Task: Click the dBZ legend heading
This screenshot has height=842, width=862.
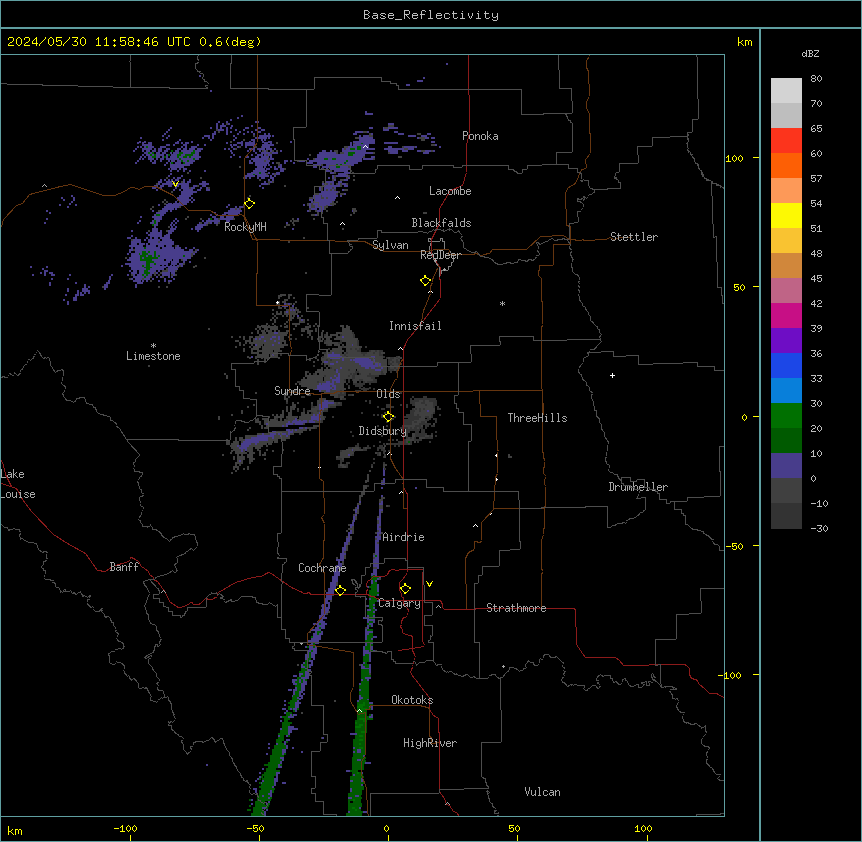Action: (x=810, y=53)
